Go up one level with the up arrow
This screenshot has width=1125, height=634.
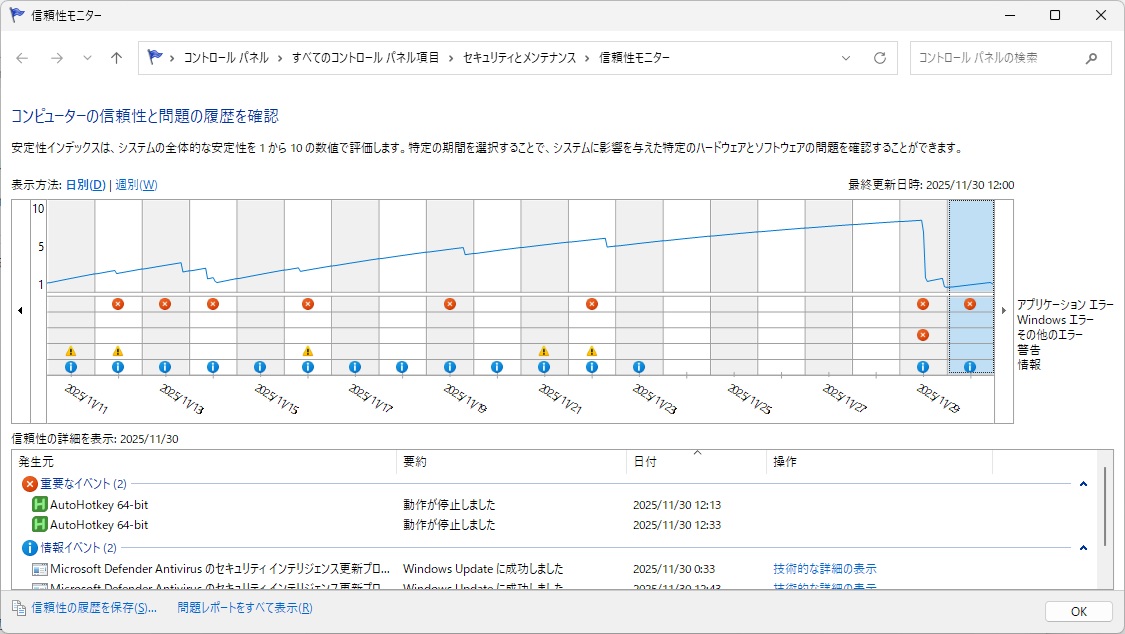[x=116, y=58]
